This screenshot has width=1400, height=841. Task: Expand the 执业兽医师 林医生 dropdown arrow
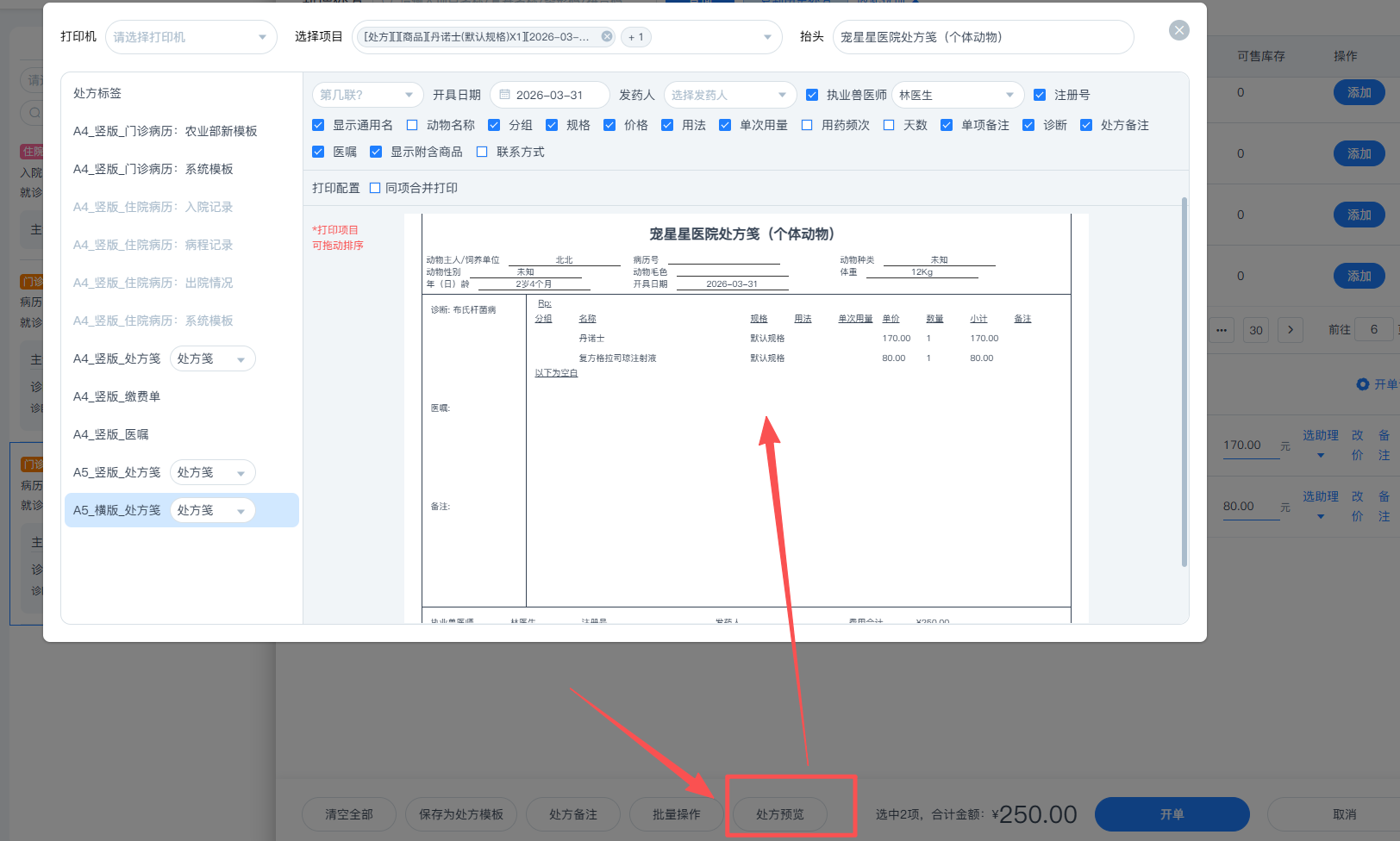[x=1009, y=95]
